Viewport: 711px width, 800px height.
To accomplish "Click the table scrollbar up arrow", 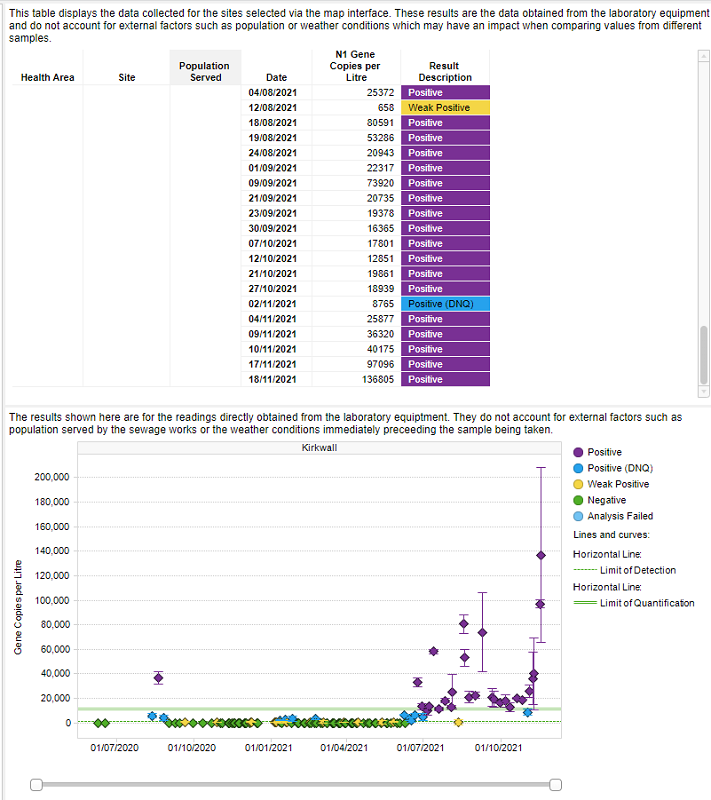I will click(703, 56).
